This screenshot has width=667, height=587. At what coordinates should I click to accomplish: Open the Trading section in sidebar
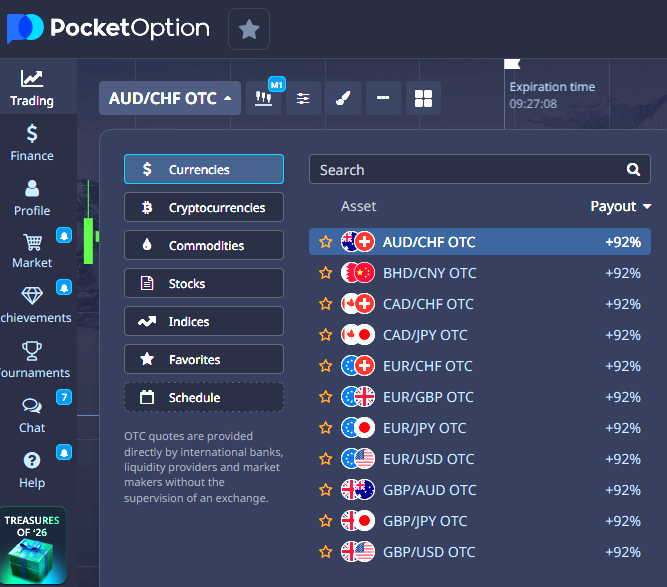click(x=32, y=88)
